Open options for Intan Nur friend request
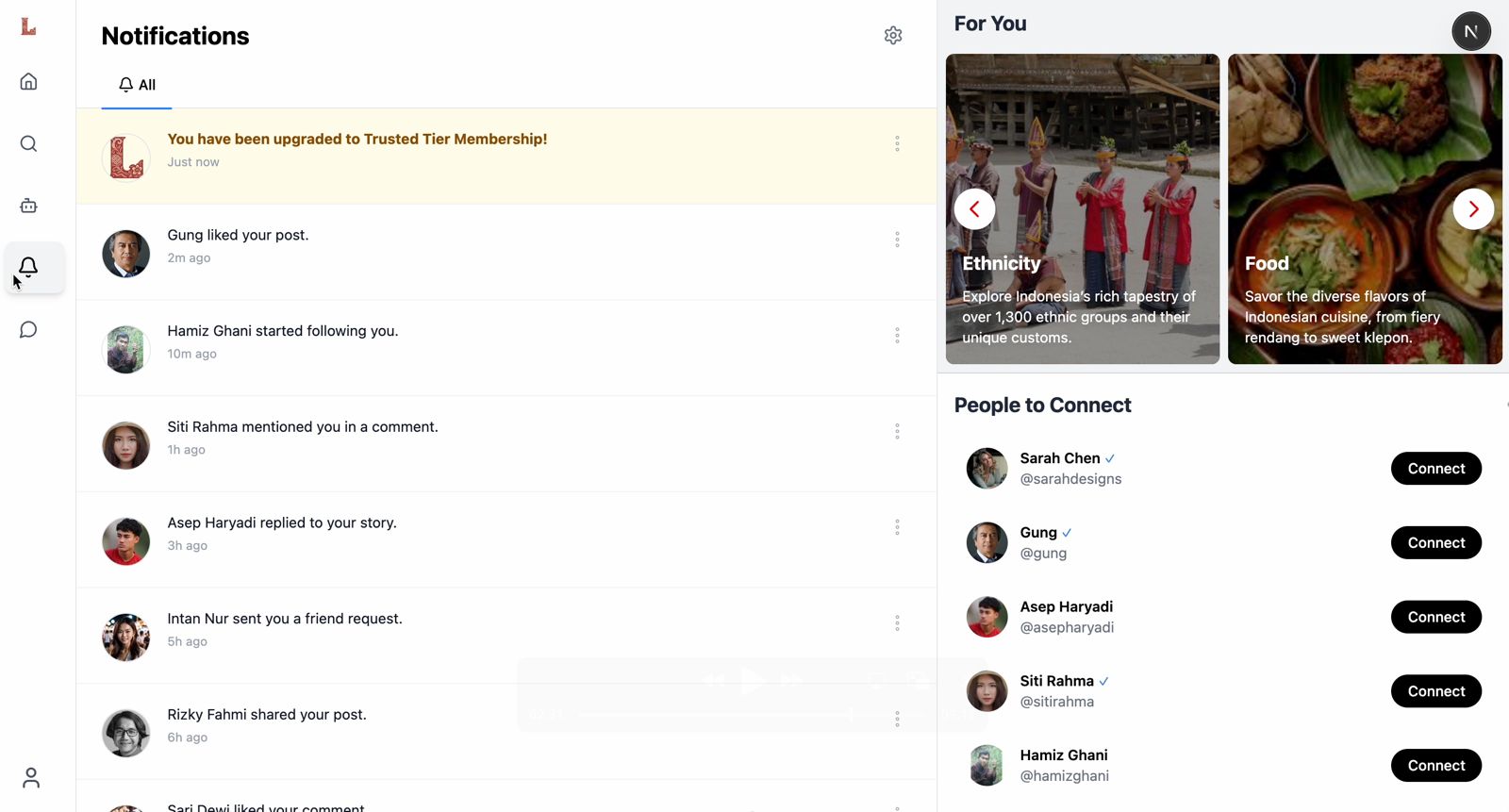This screenshot has height=812, width=1509. (x=897, y=623)
